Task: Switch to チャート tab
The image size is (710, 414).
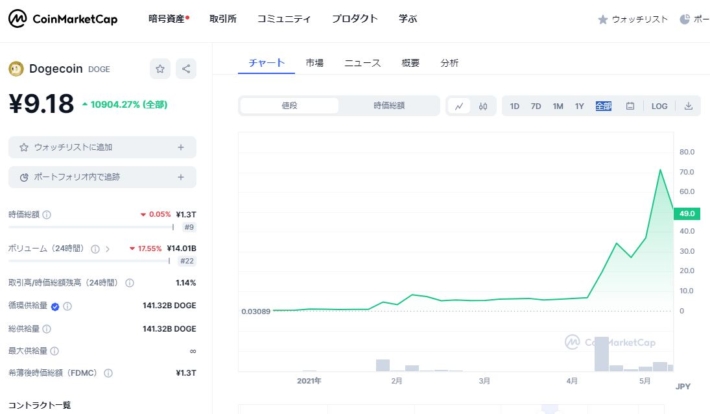Action: tap(267, 63)
